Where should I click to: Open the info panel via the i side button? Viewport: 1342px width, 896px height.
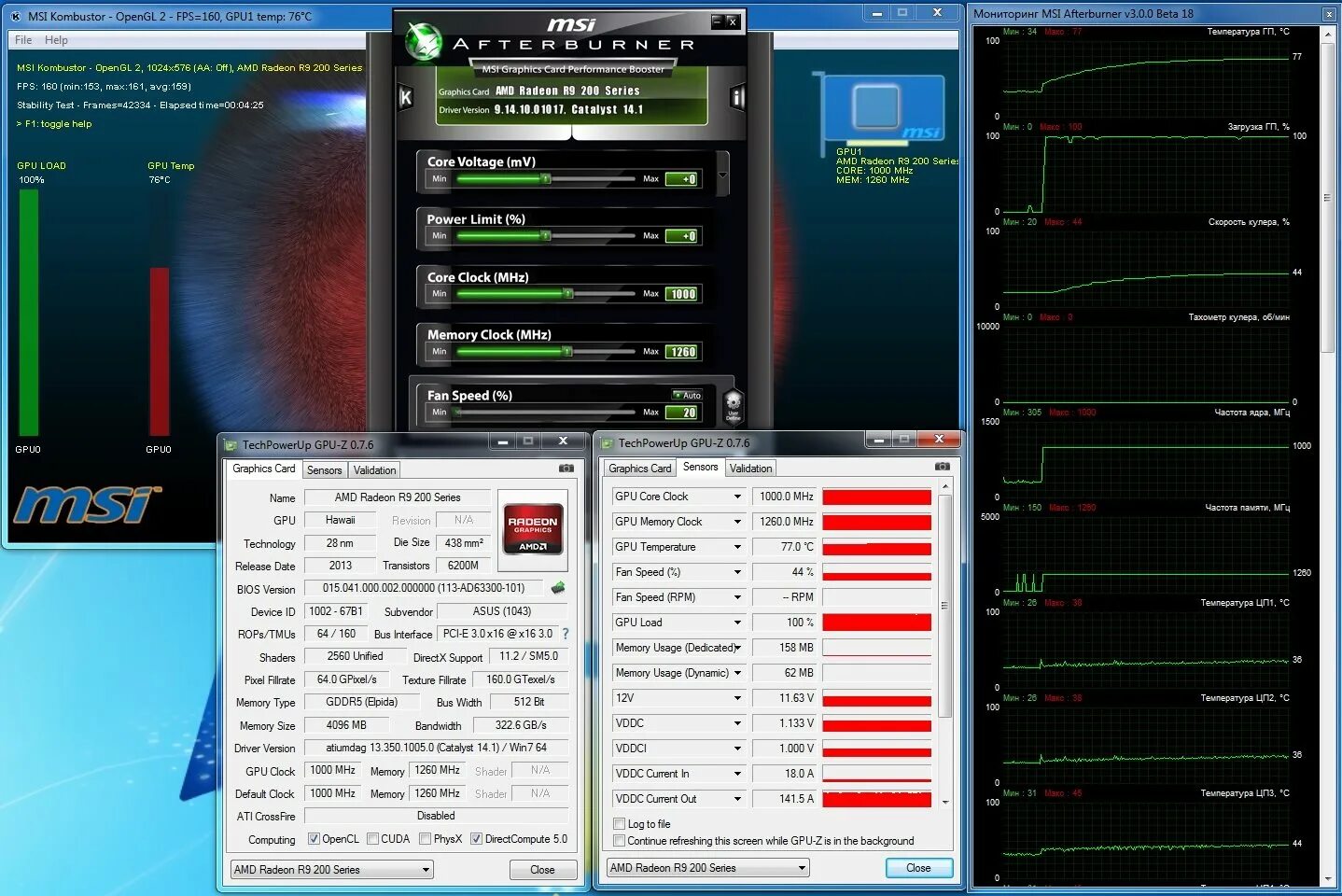click(x=737, y=96)
